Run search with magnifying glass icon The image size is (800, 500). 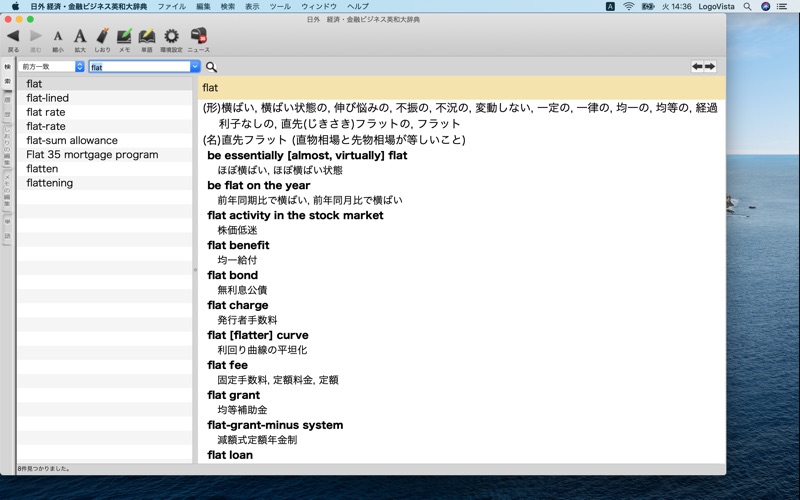click(211, 67)
